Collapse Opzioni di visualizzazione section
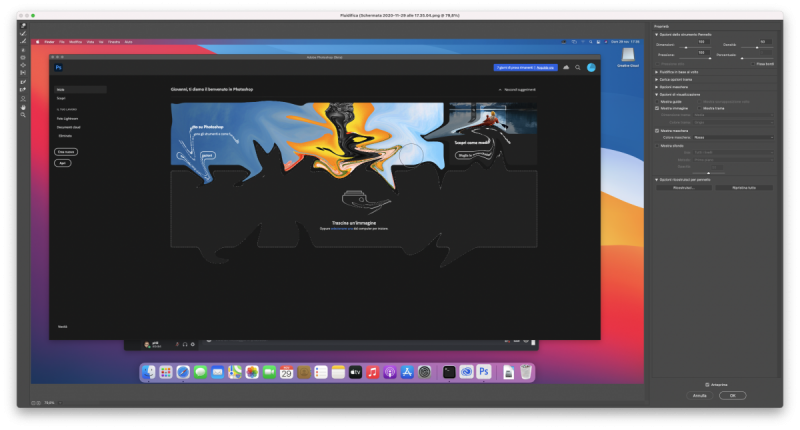800x430 pixels. (657, 94)
